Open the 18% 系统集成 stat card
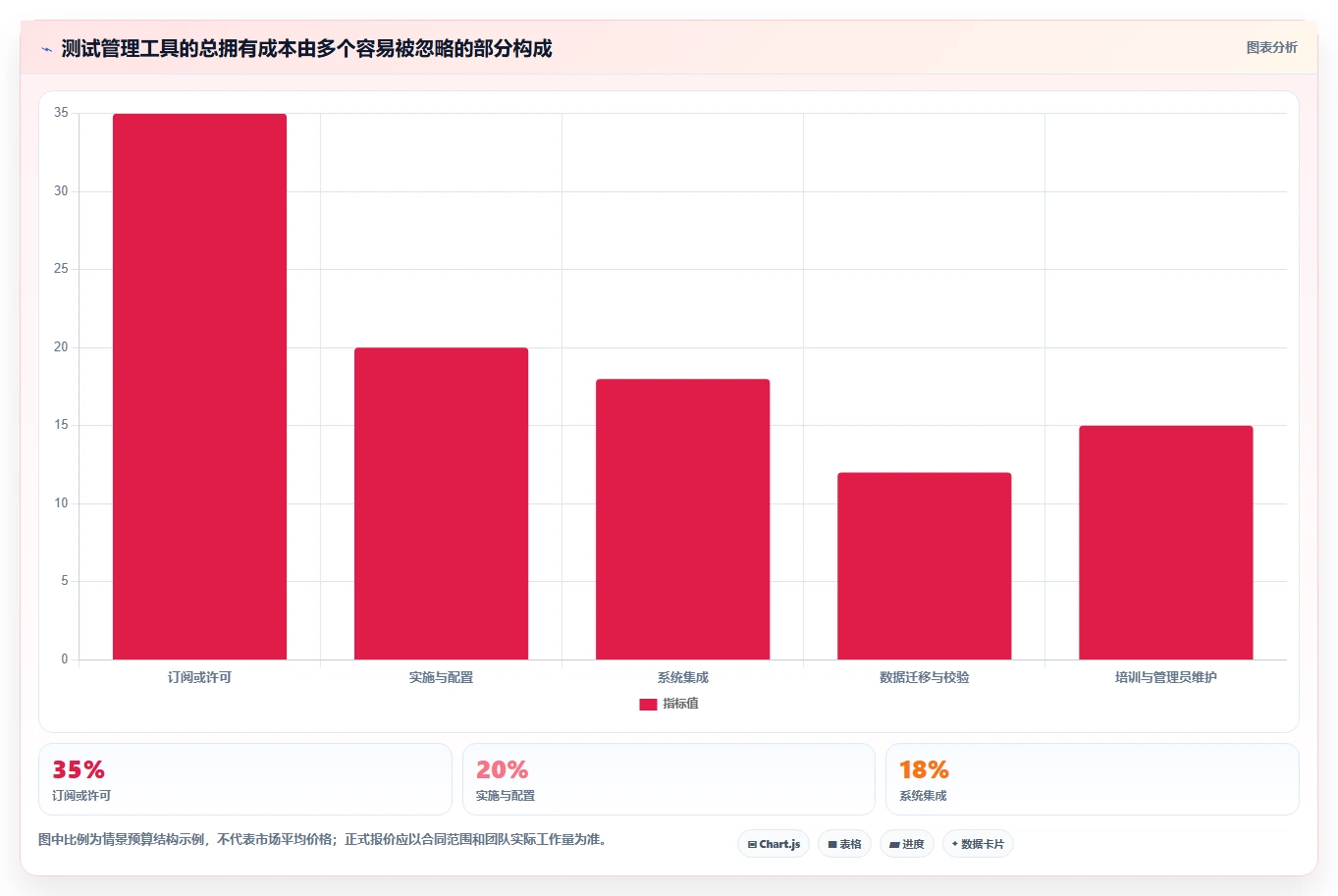Image resolution: width=1338 pixels, height=896 pixels. (x=1092, y=779)
